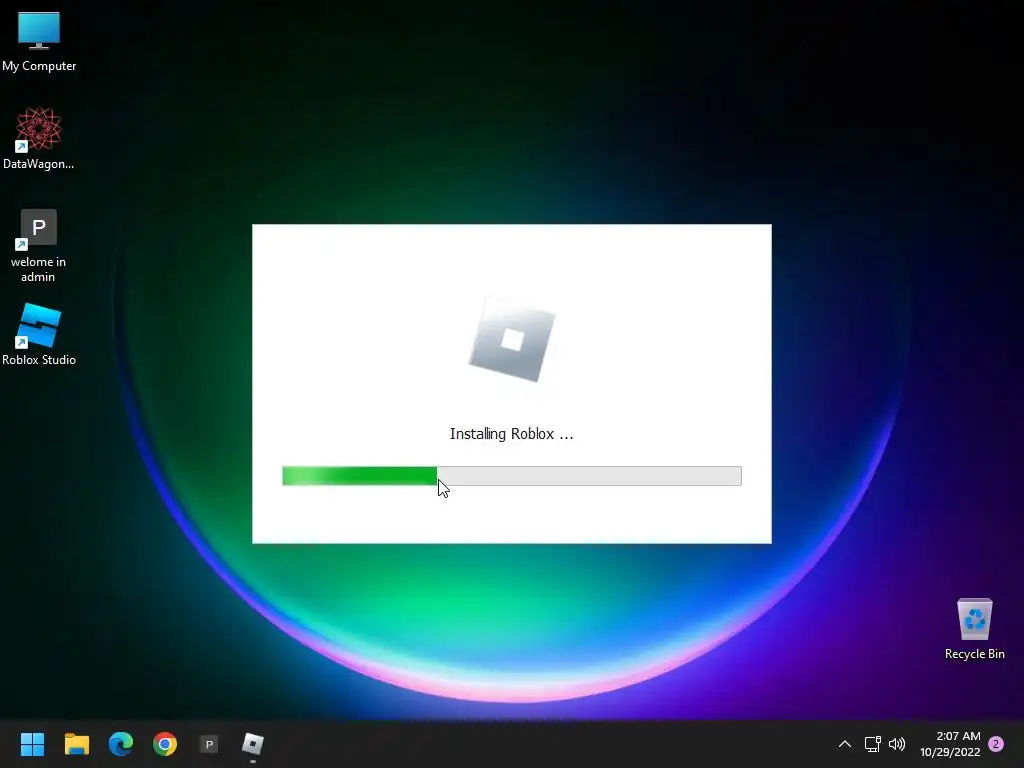Screen dimensions: 1024x768
Task: Open the clock showing 2:07 AM
Action: [958, 736]
